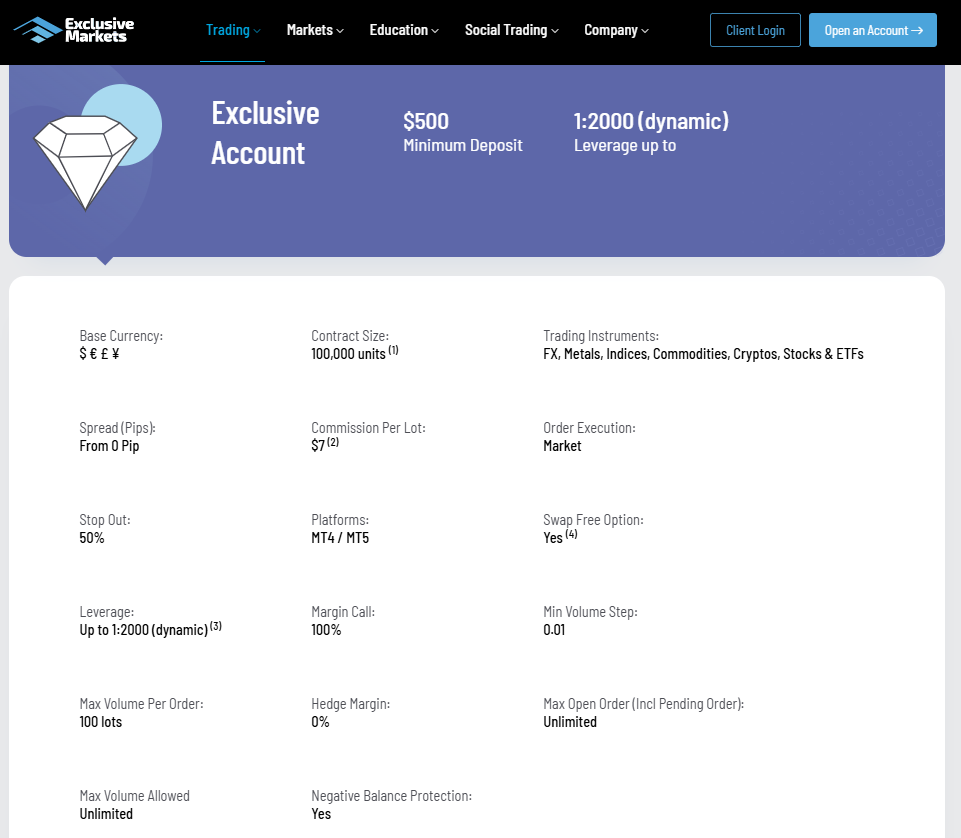Click the Unlimited Max Open Order value
961x838 pixels.
point(570,722)
